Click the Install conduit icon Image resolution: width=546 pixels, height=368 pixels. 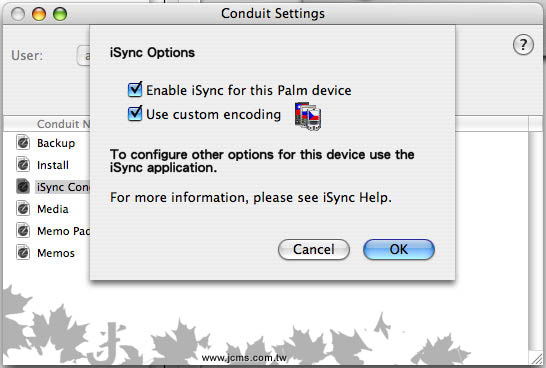[23, 165]
